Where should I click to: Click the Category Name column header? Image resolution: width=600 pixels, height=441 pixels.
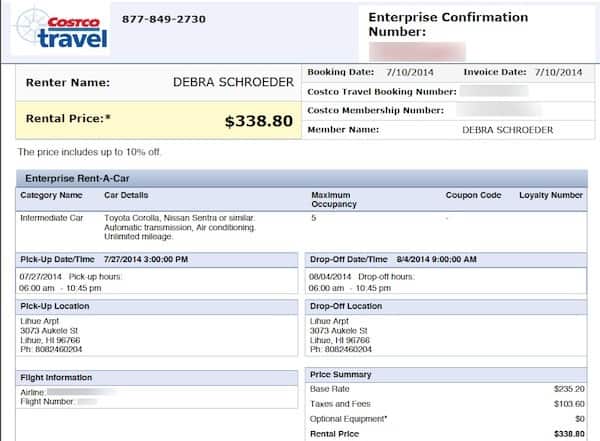click(51, 195)
